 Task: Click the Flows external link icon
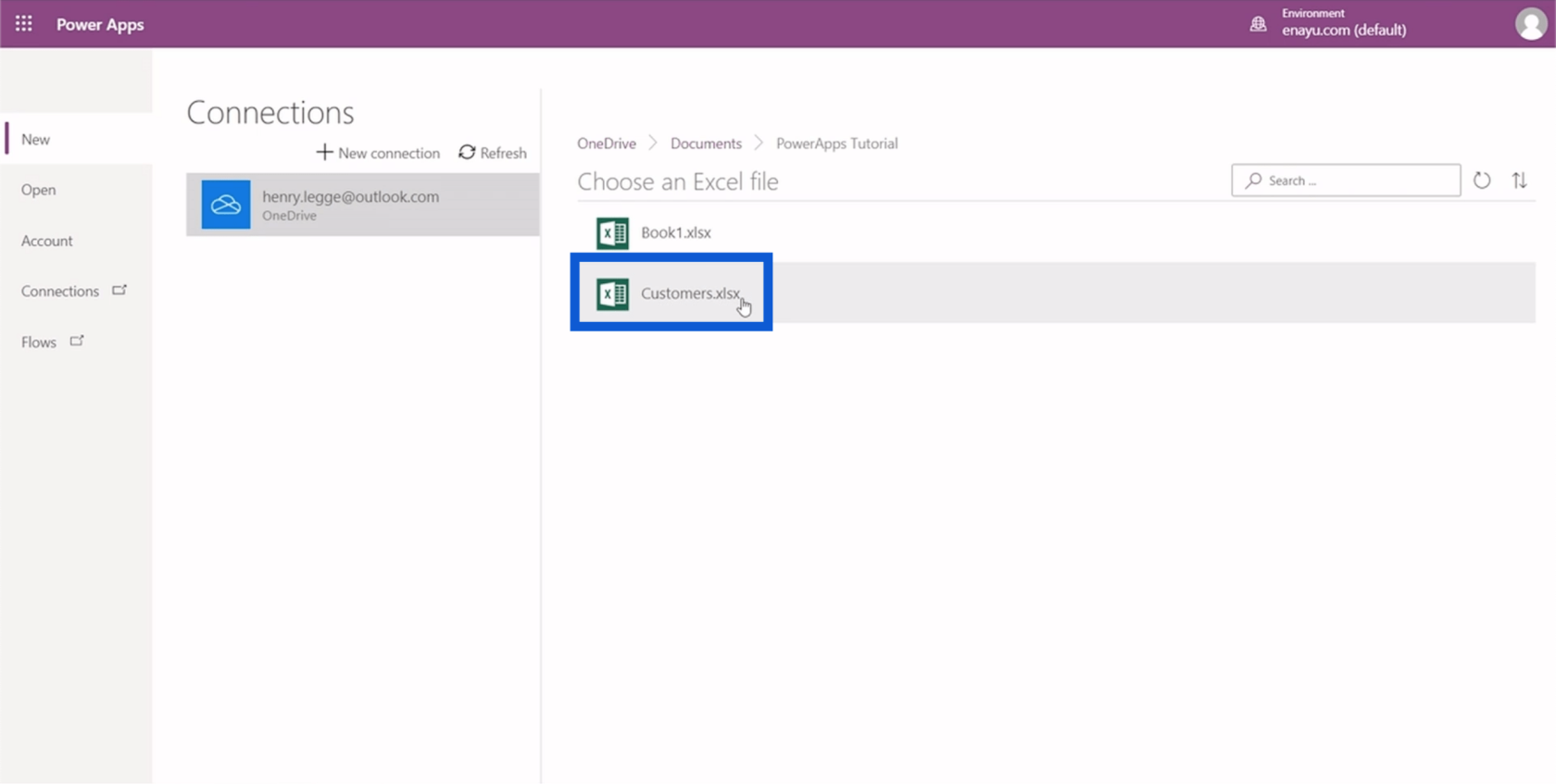(x=77, y=341)
